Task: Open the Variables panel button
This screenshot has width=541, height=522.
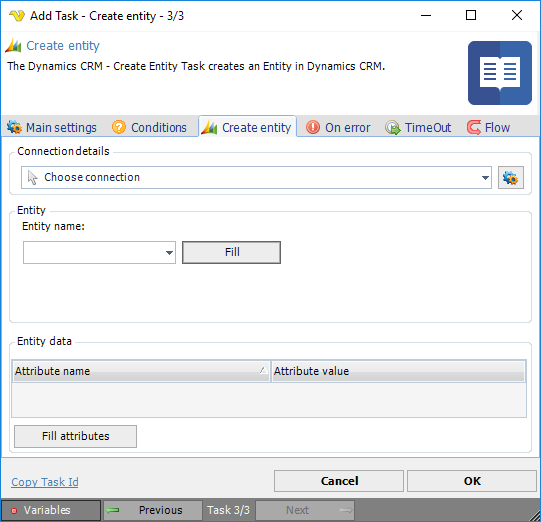Action: pos(51,510)
